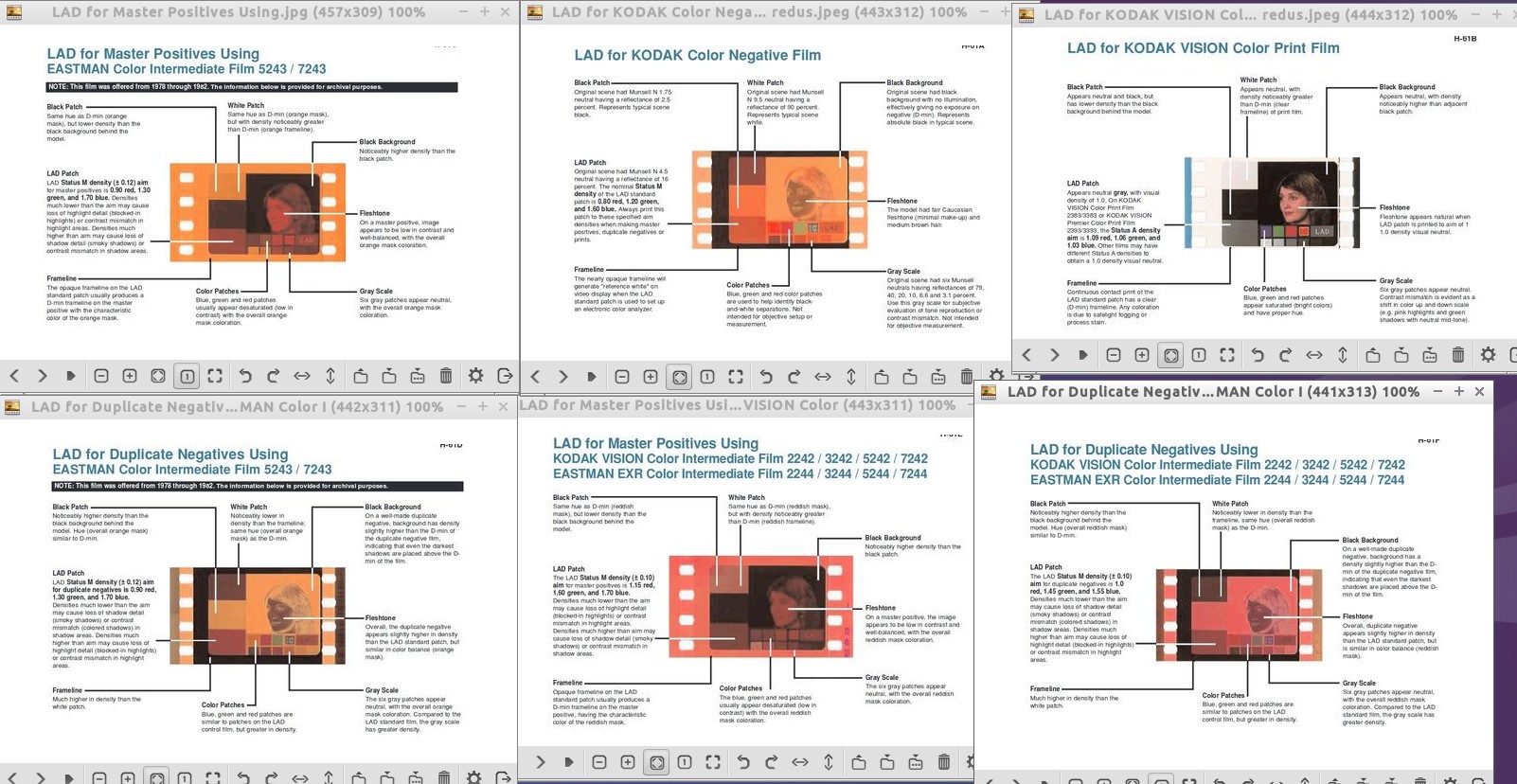Click the film frame image in KODAK VISION Col window
The height and width of the screenshot is (784, 1517).
pos(1272,203)
